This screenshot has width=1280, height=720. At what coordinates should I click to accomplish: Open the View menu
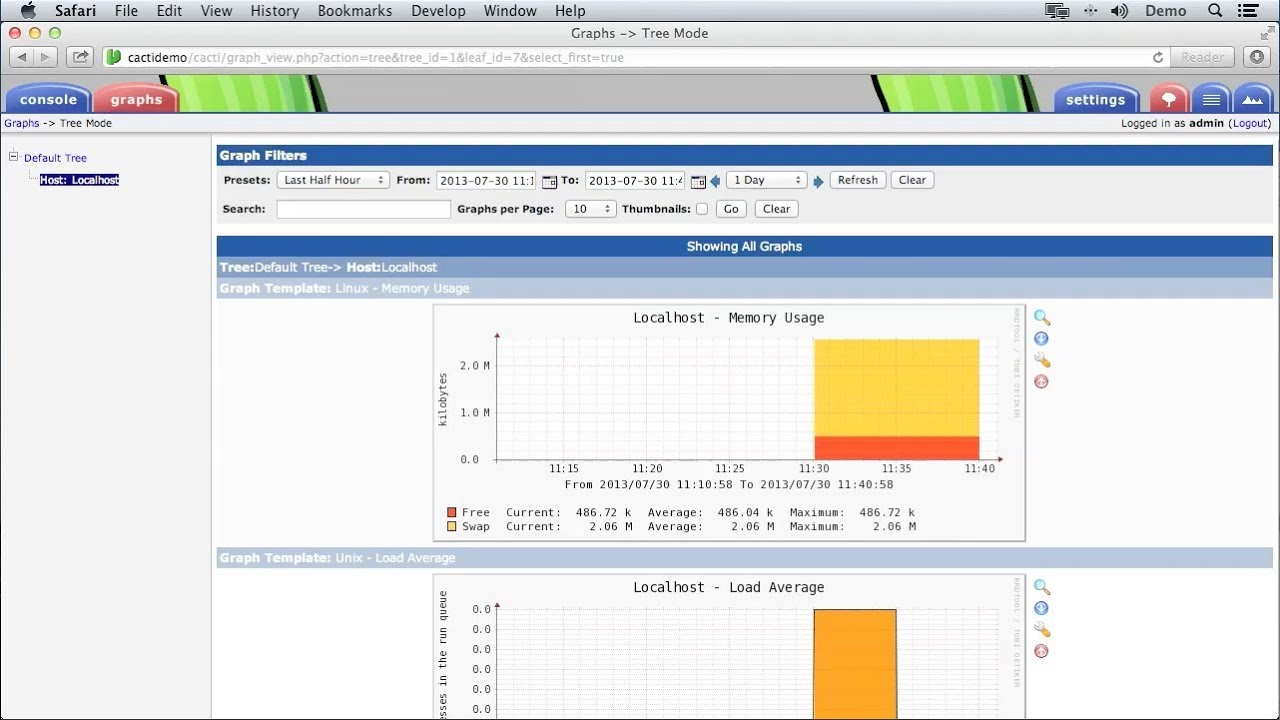(x=216, y=11)
